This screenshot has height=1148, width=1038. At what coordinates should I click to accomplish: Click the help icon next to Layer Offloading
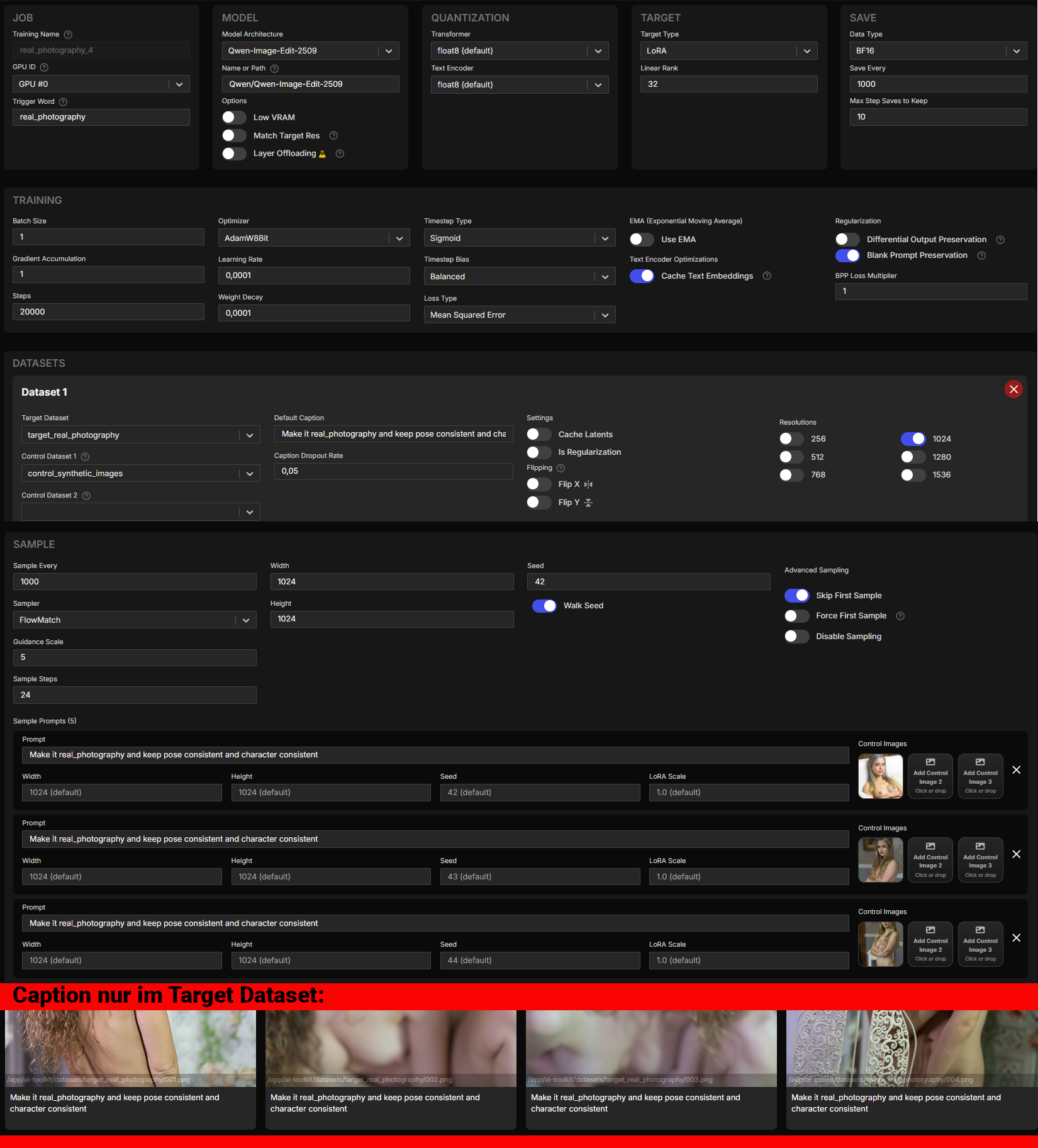click(340, 153)
